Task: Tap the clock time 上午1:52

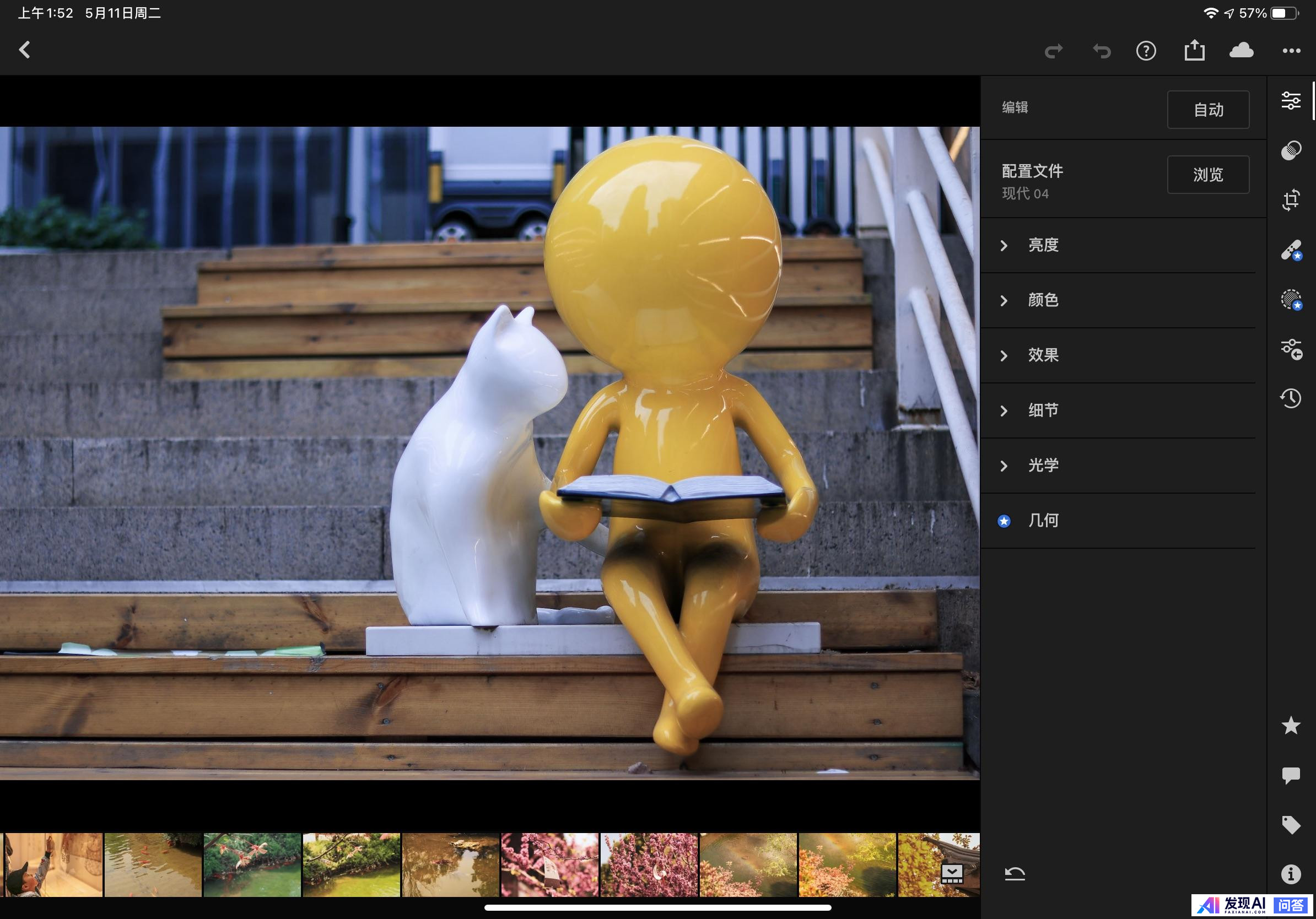Action: pyautogui.click(x=45, y=13)
